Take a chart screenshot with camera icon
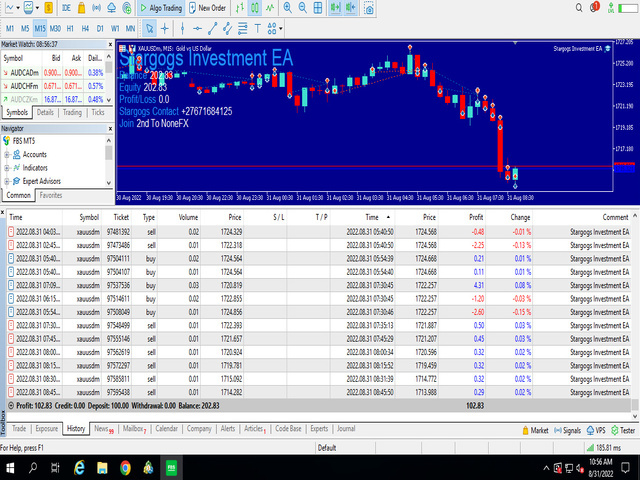Screen dimensions: 640x480 coord(369,8)
